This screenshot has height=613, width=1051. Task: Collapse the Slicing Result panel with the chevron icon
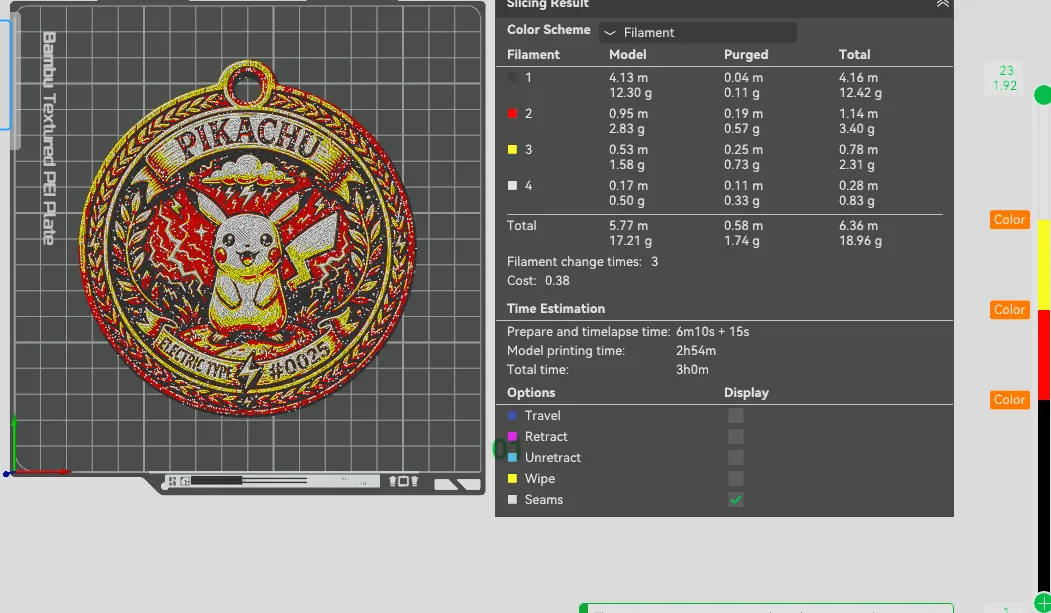click(942, 3)
